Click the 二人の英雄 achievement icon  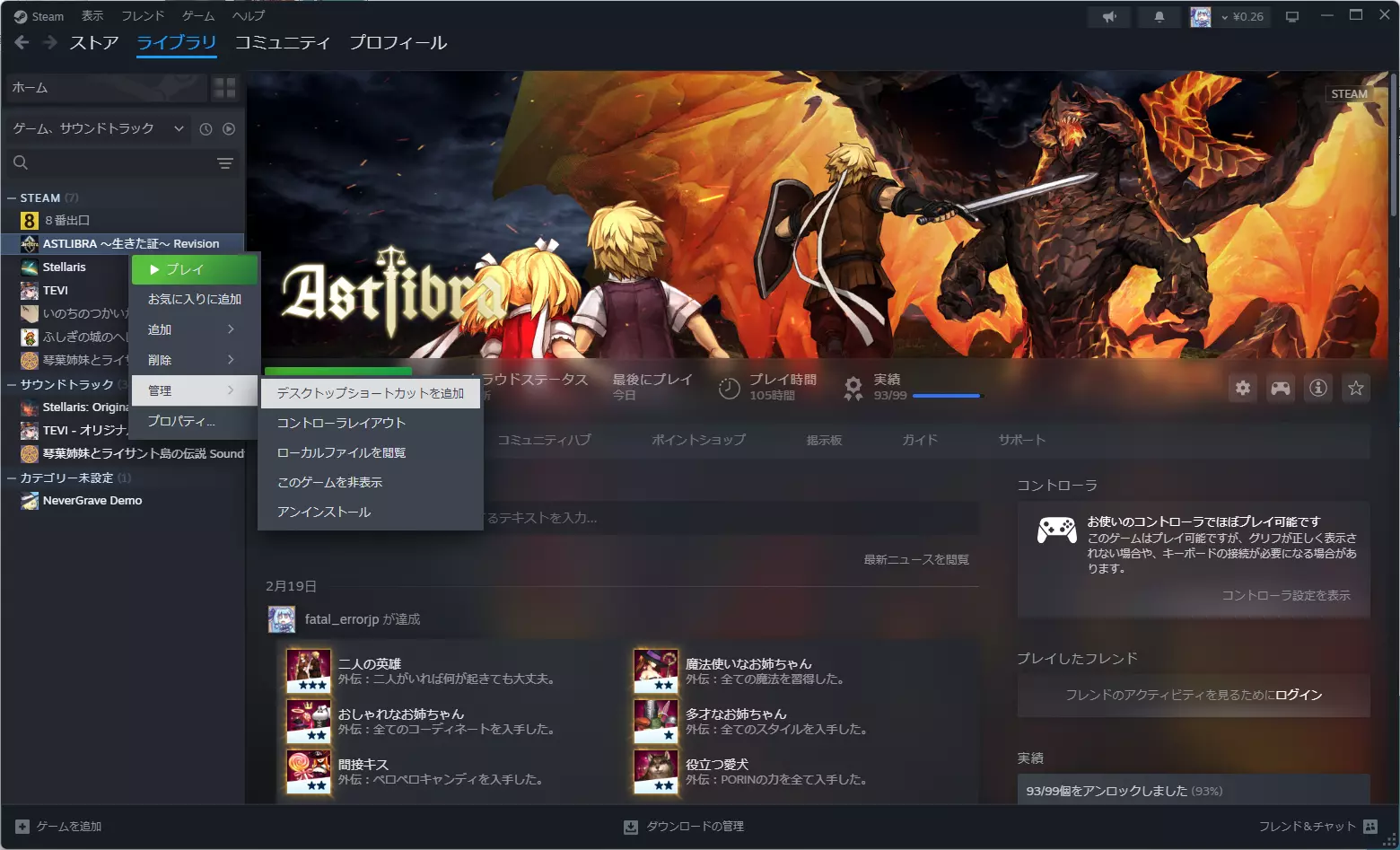(309, 671)
